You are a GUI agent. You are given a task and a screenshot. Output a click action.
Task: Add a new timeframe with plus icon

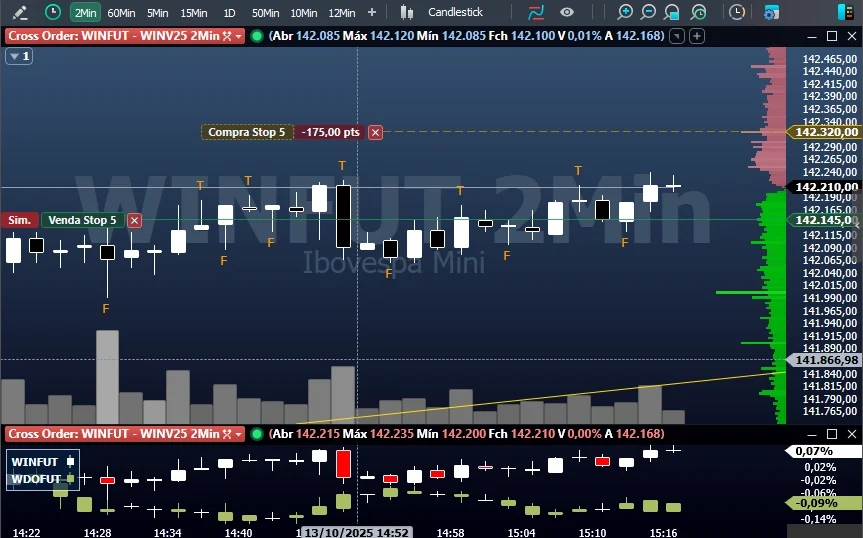tap(372, 12)
